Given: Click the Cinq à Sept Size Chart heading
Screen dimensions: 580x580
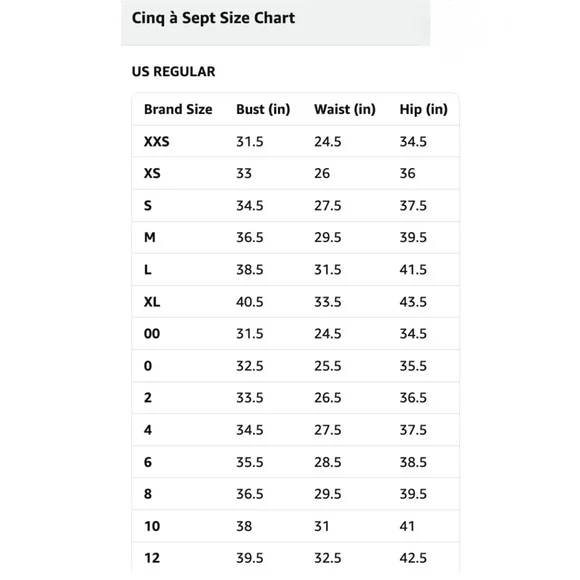Looking at the screenshot, I should pyautogui.click(x=213, y=18).
